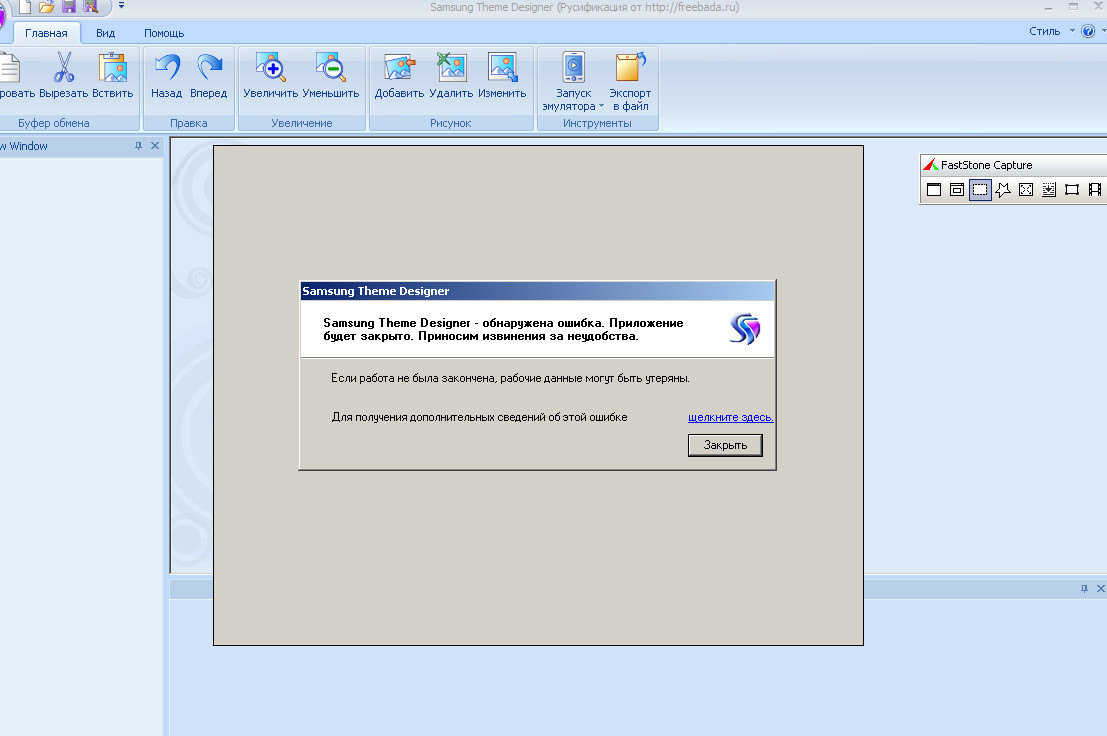Close the bottom panel

click(x=1101, y=589)
